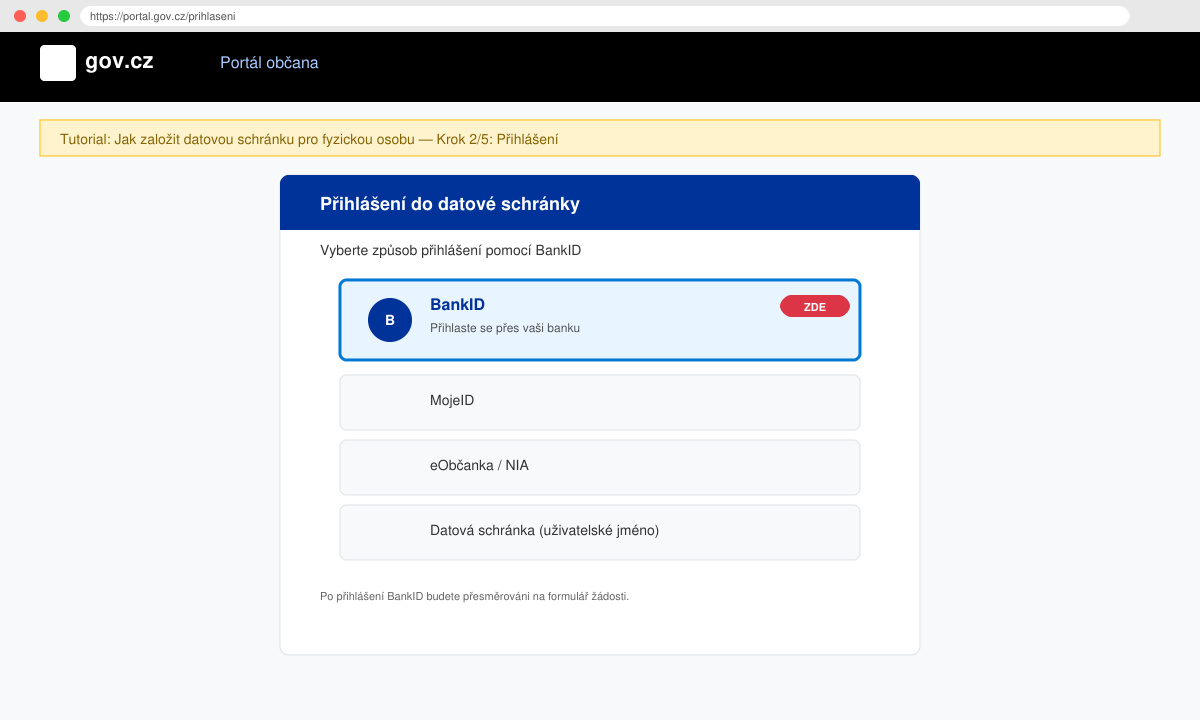Viewport: 1200px width, 720px height.
Task: Click the Přihlaste se přes vaši banku subtitle
Action: tap(505, 328)
